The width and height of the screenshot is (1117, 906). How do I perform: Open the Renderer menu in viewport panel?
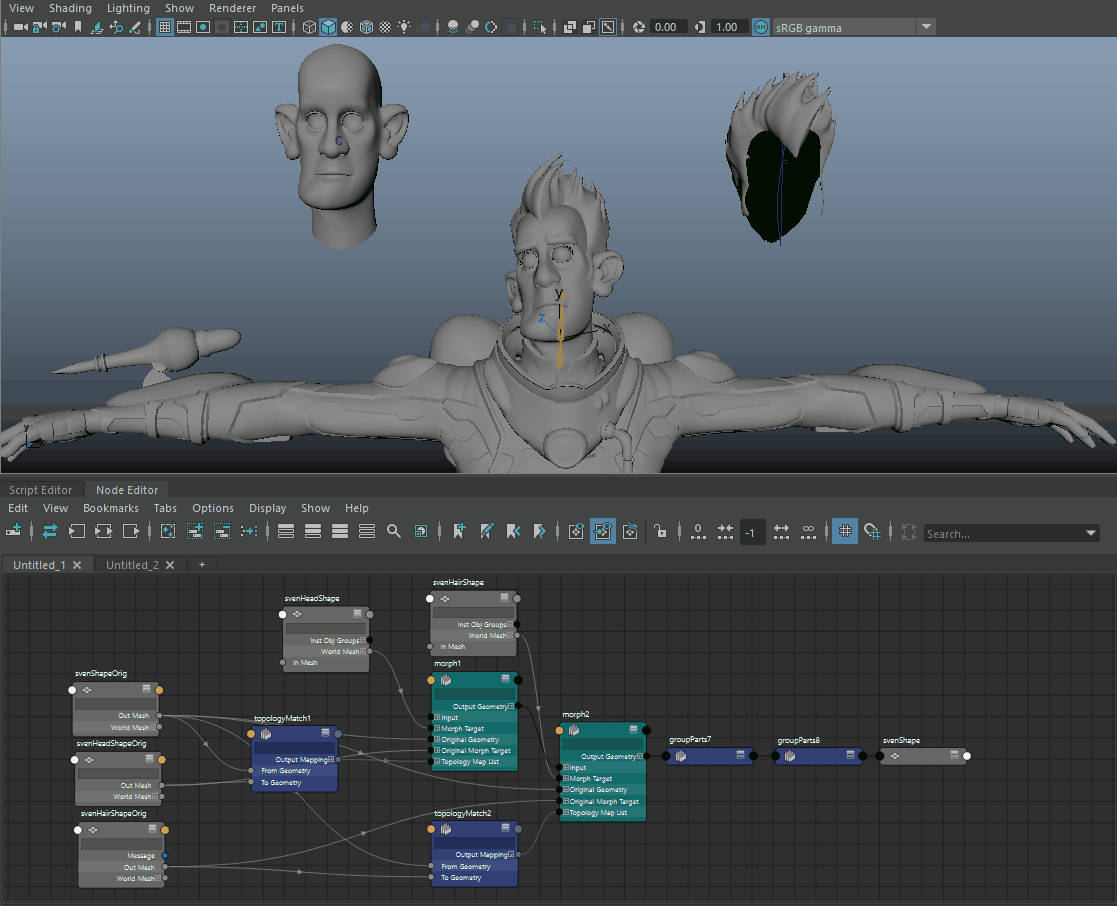coord(232,8)
